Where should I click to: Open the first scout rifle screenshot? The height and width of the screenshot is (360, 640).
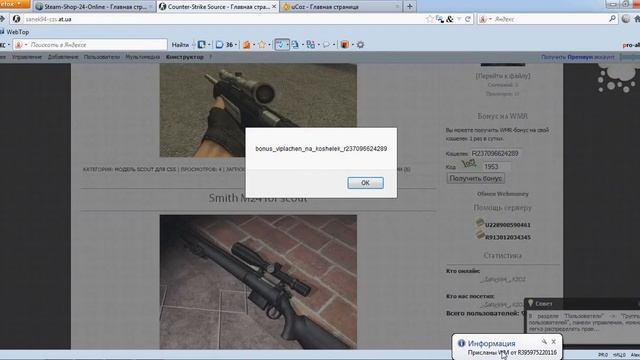click(258, 110)
